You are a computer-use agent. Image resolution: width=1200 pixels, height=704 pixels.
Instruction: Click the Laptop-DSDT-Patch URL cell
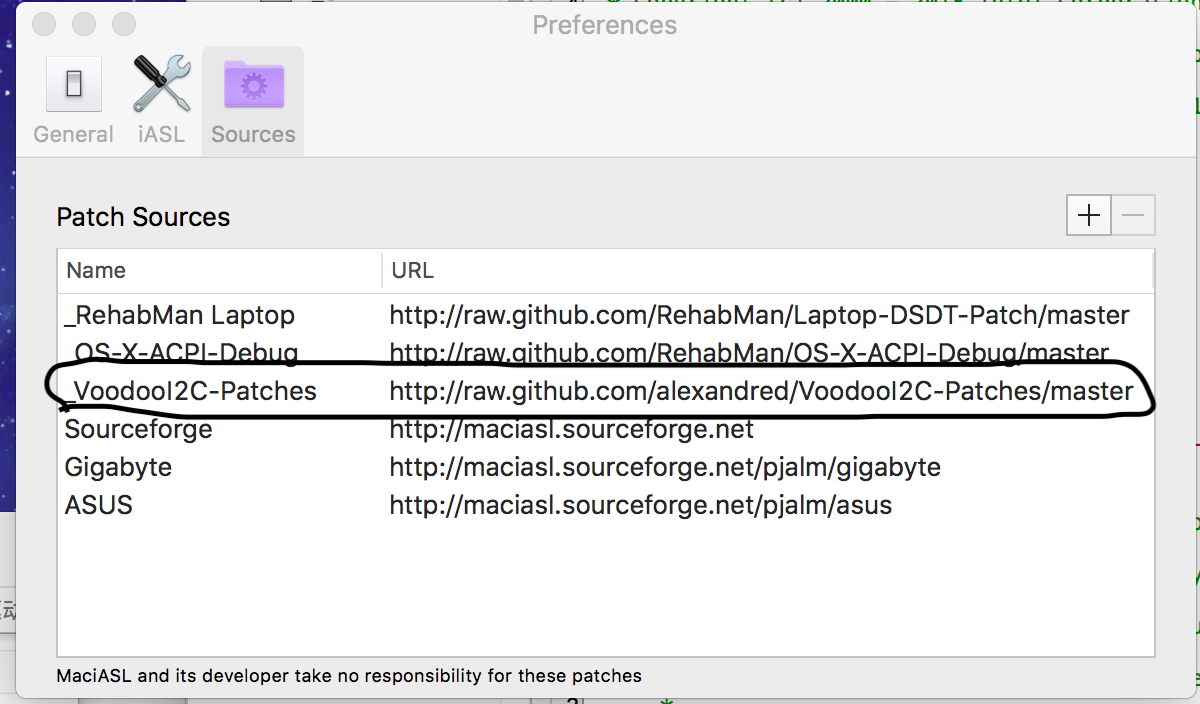pyautogui.click(x=759, y=315)
